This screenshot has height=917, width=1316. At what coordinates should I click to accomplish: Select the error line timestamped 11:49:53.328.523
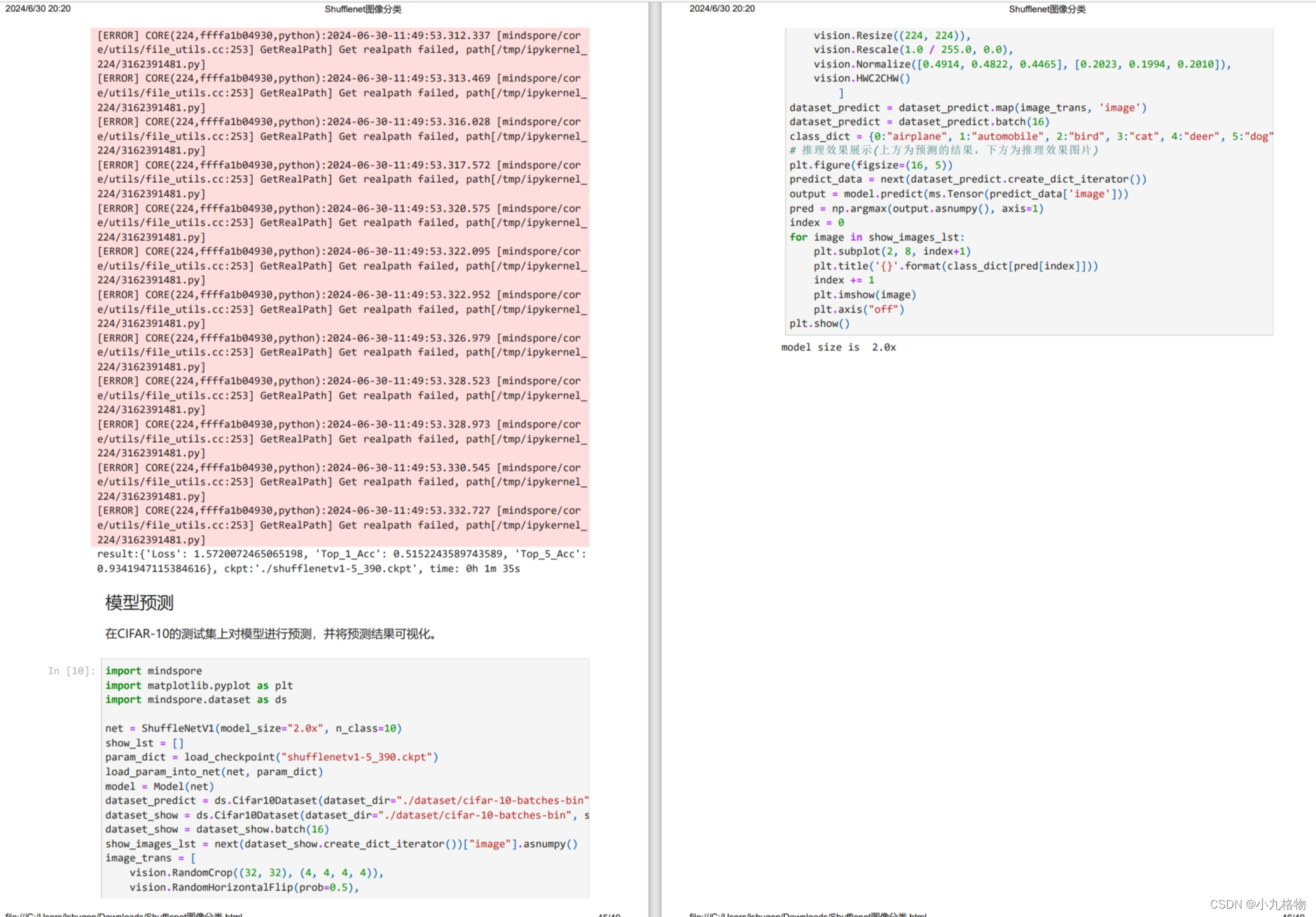339,381
